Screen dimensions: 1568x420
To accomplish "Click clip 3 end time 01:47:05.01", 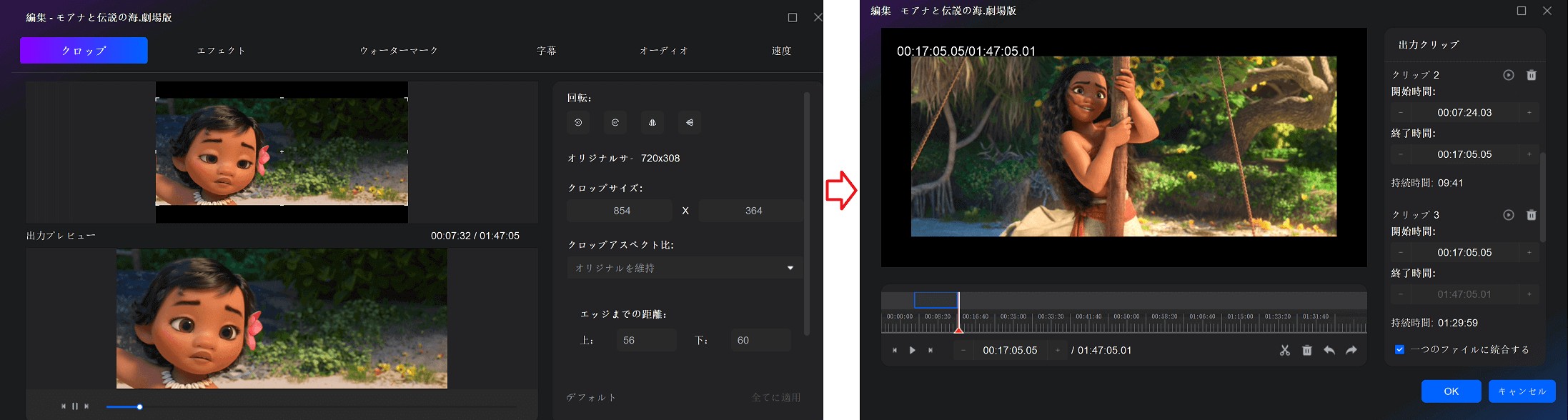I will coord(1464,294).
